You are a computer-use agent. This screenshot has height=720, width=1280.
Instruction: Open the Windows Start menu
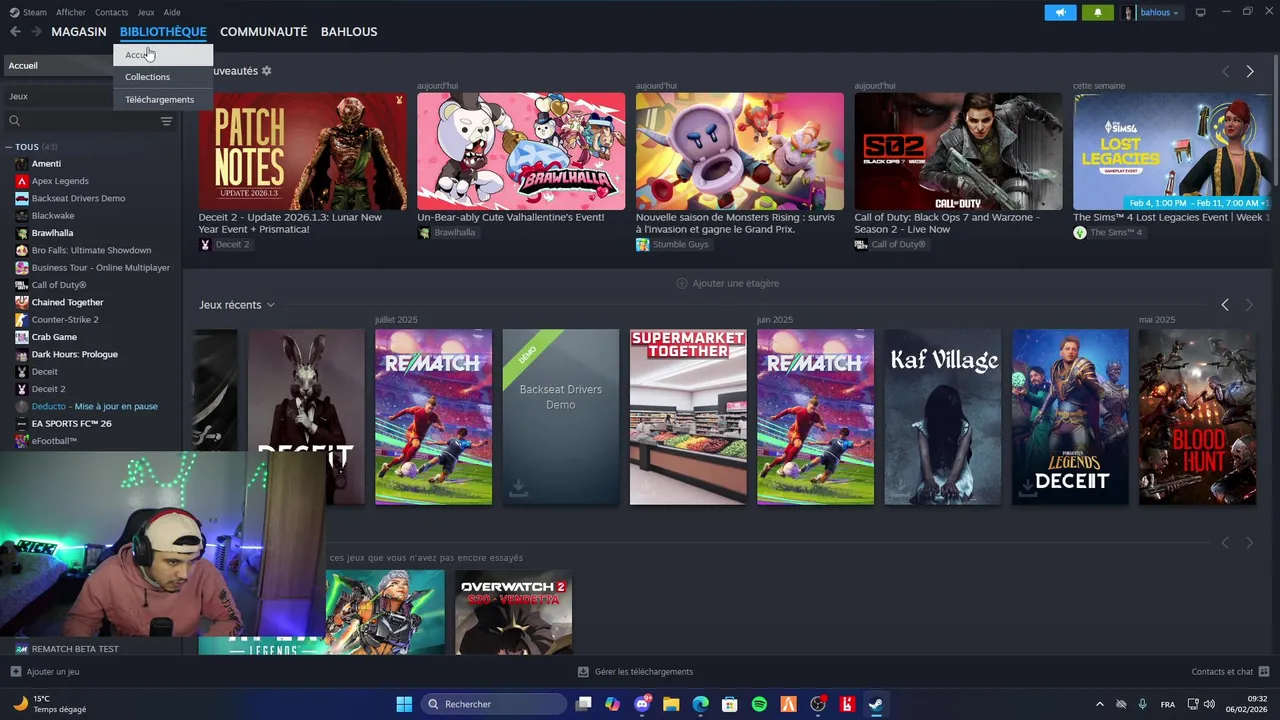coord(404,704)
